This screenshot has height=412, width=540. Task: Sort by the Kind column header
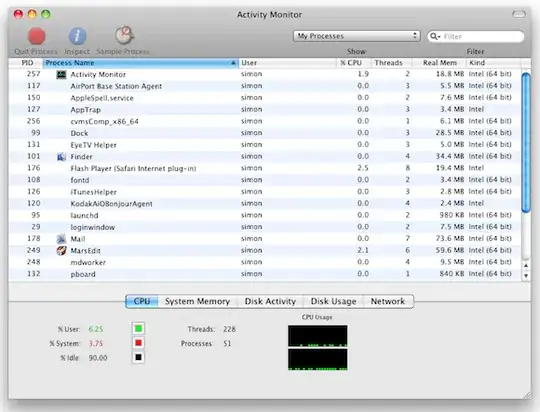point(493,63)
